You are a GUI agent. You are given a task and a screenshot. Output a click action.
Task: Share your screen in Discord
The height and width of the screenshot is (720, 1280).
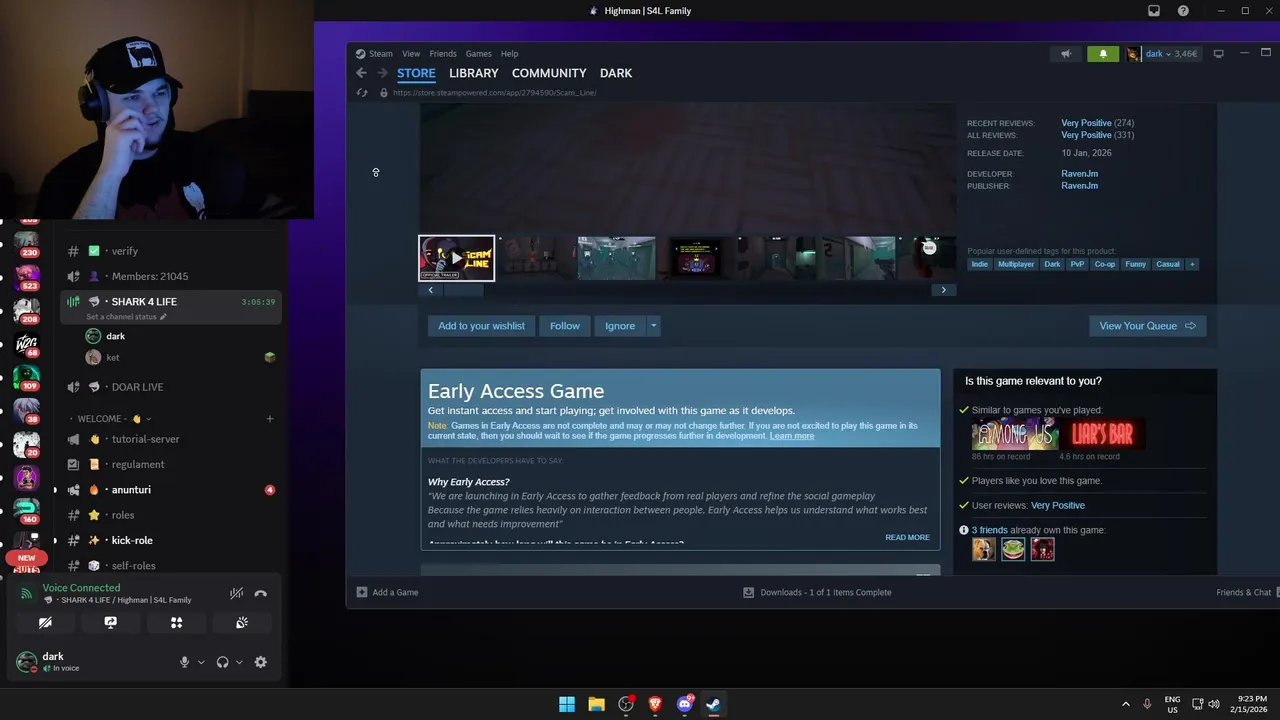click(111, 622)
